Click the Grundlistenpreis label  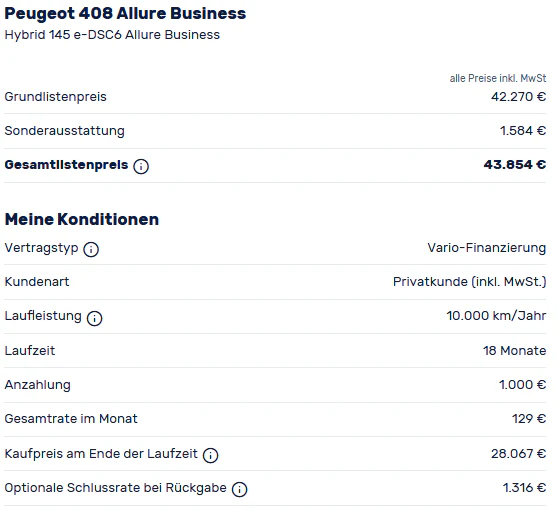coord(55,97)
